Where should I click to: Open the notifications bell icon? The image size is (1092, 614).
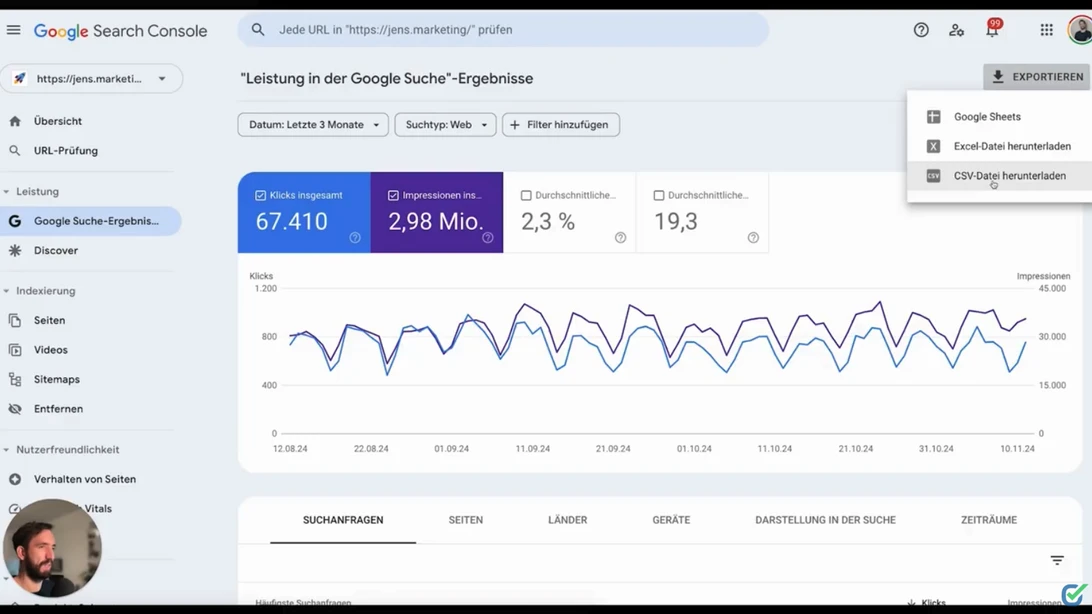click(992, 30)
